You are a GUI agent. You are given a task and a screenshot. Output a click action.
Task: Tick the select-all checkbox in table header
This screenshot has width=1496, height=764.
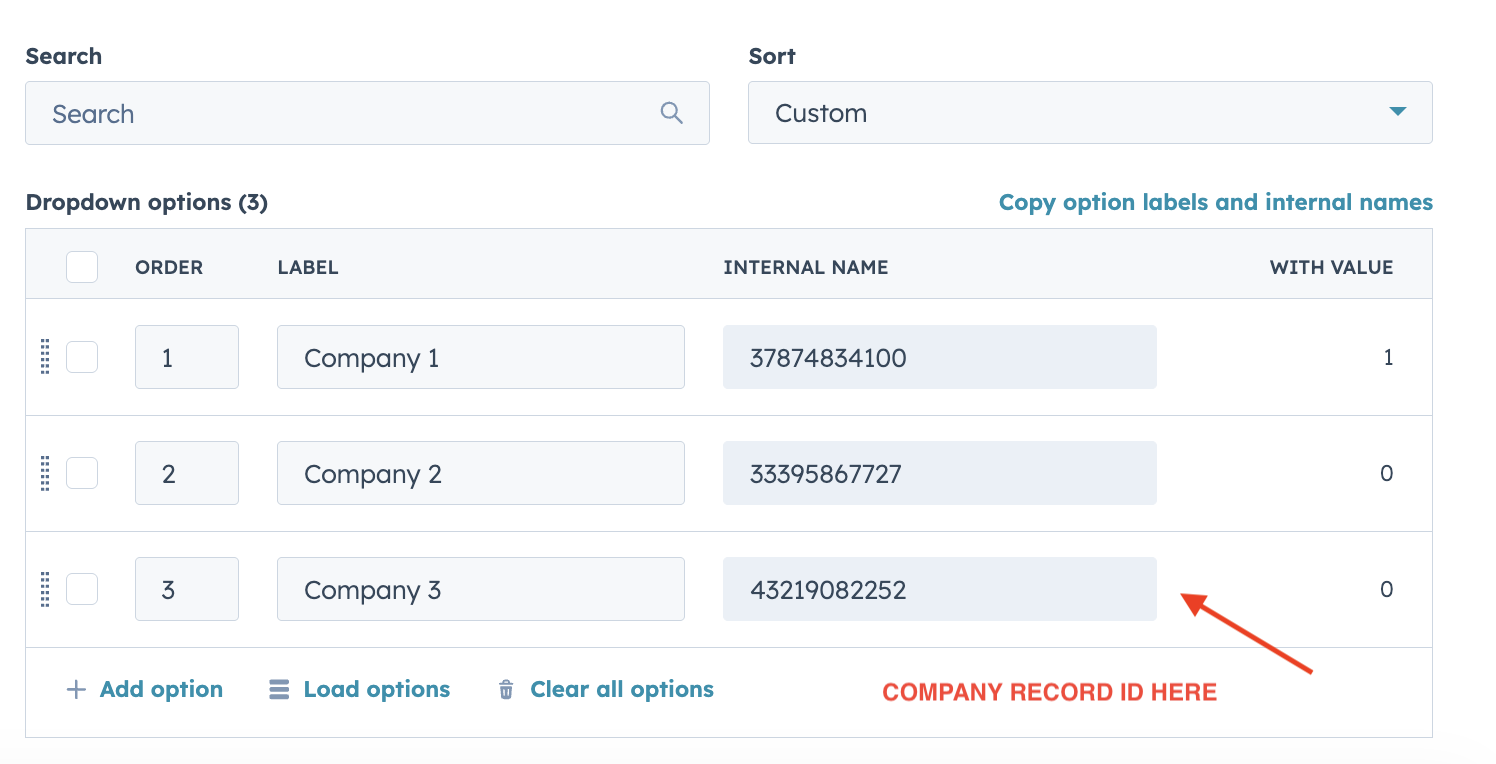pyautogui.click(x=82, y=267)
